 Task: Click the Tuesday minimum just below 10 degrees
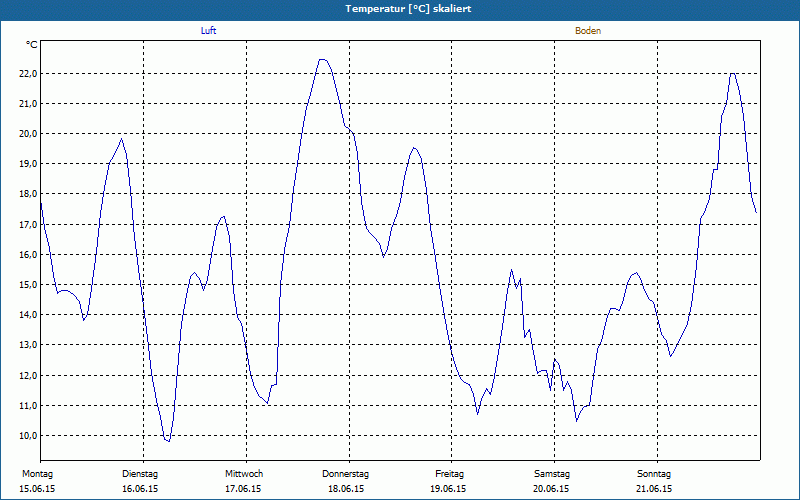167,440
